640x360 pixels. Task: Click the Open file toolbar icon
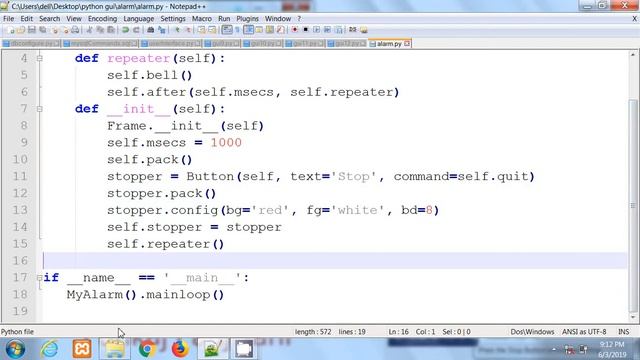coord(20,30)
